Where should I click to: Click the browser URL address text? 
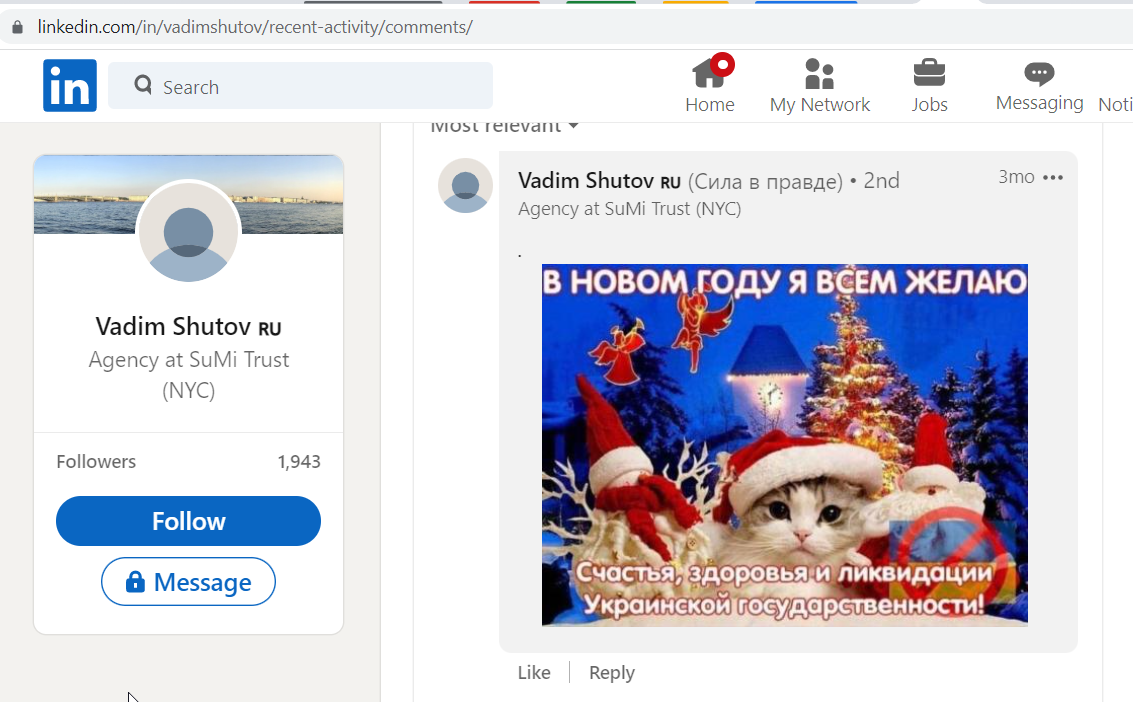point(255,27)
